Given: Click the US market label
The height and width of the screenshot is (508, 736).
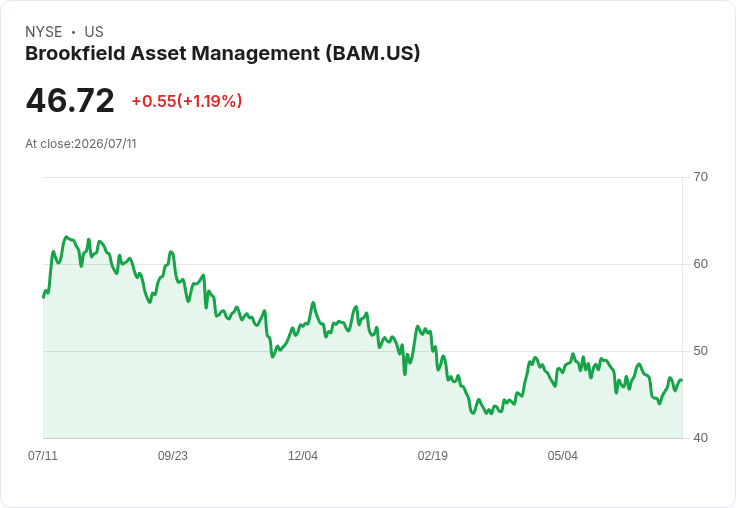Looking at the screenshot, I should tap(94, 32).
